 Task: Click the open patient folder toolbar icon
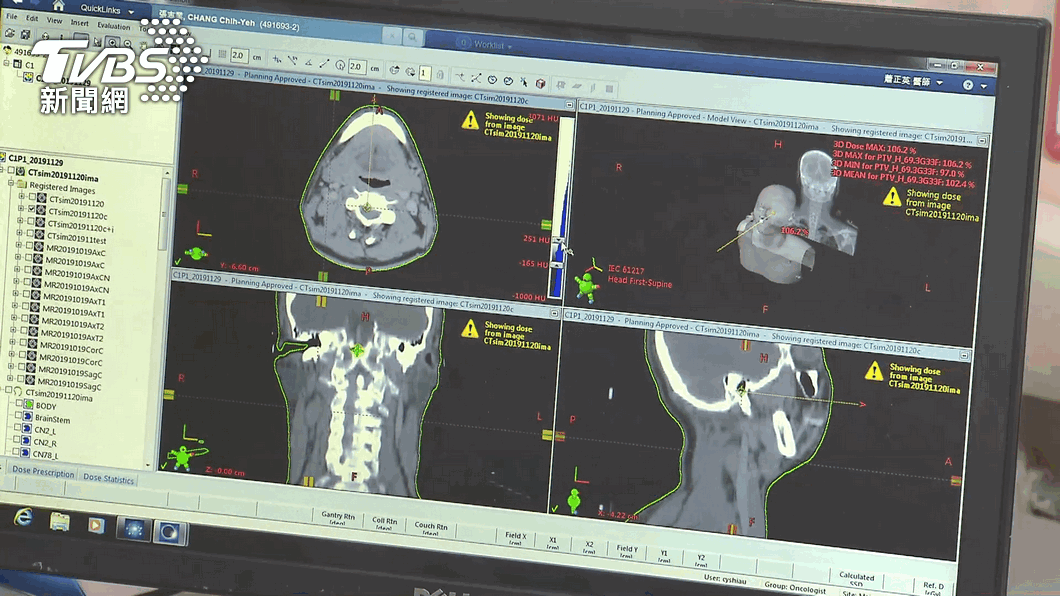point(9,32)
